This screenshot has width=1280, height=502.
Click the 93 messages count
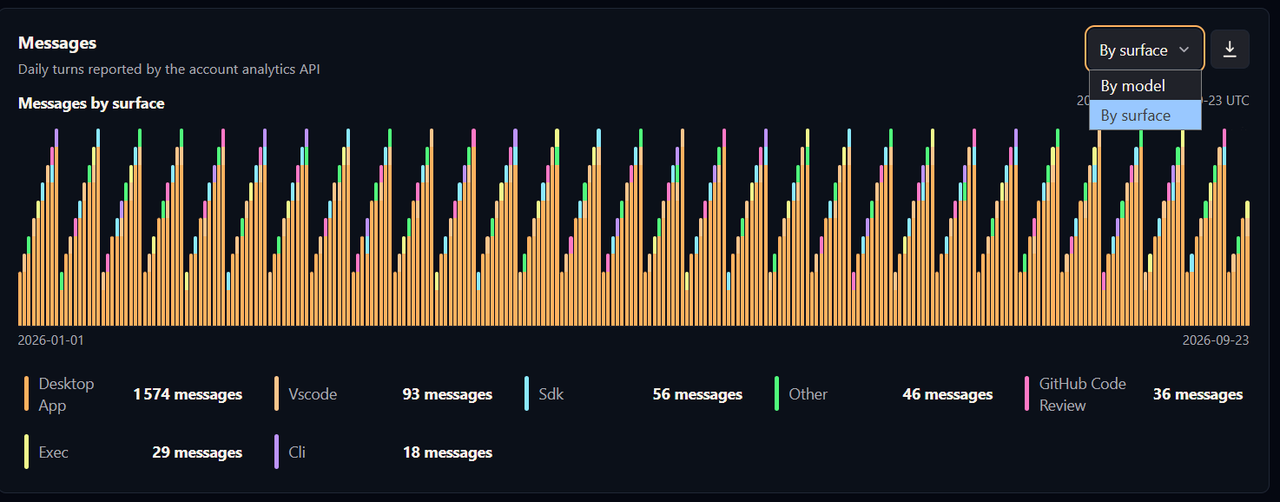(448, 394)
